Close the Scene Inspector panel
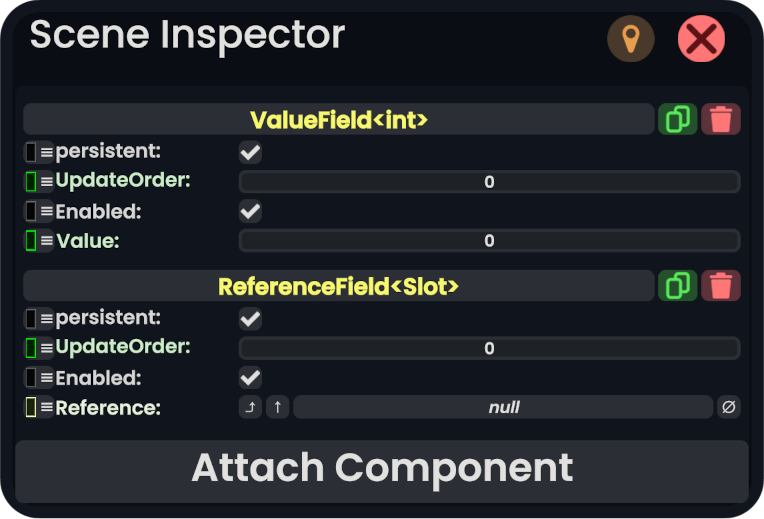 [x=701, y=40]
